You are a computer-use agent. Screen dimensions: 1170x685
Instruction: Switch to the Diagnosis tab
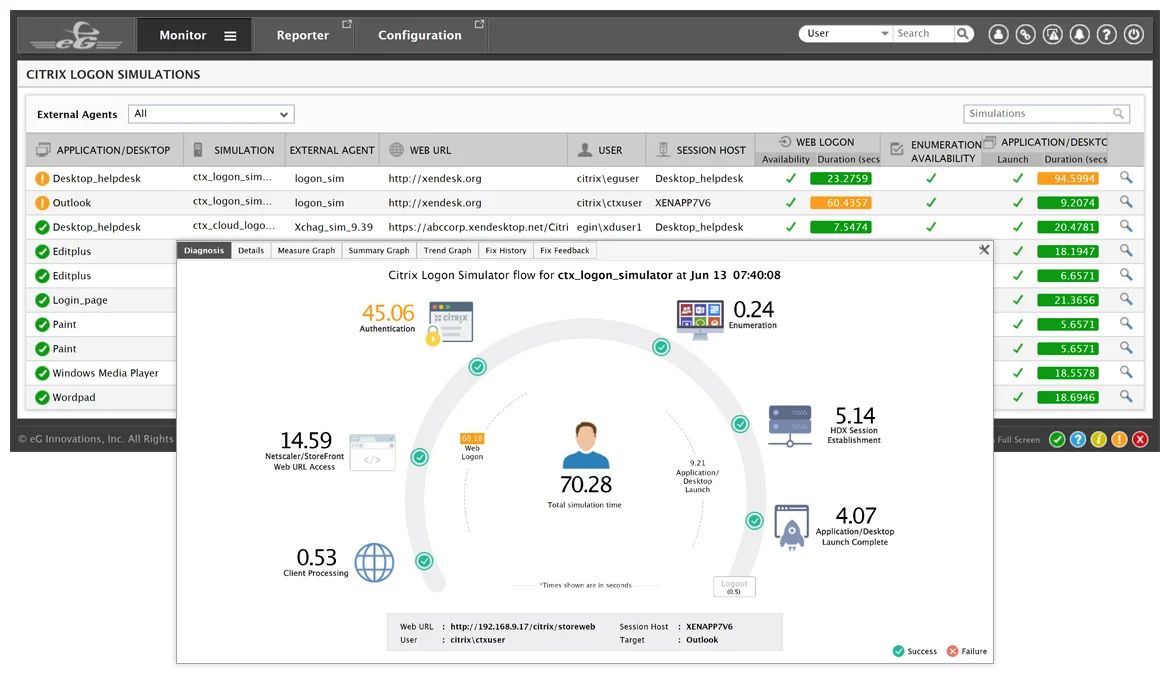204,251
